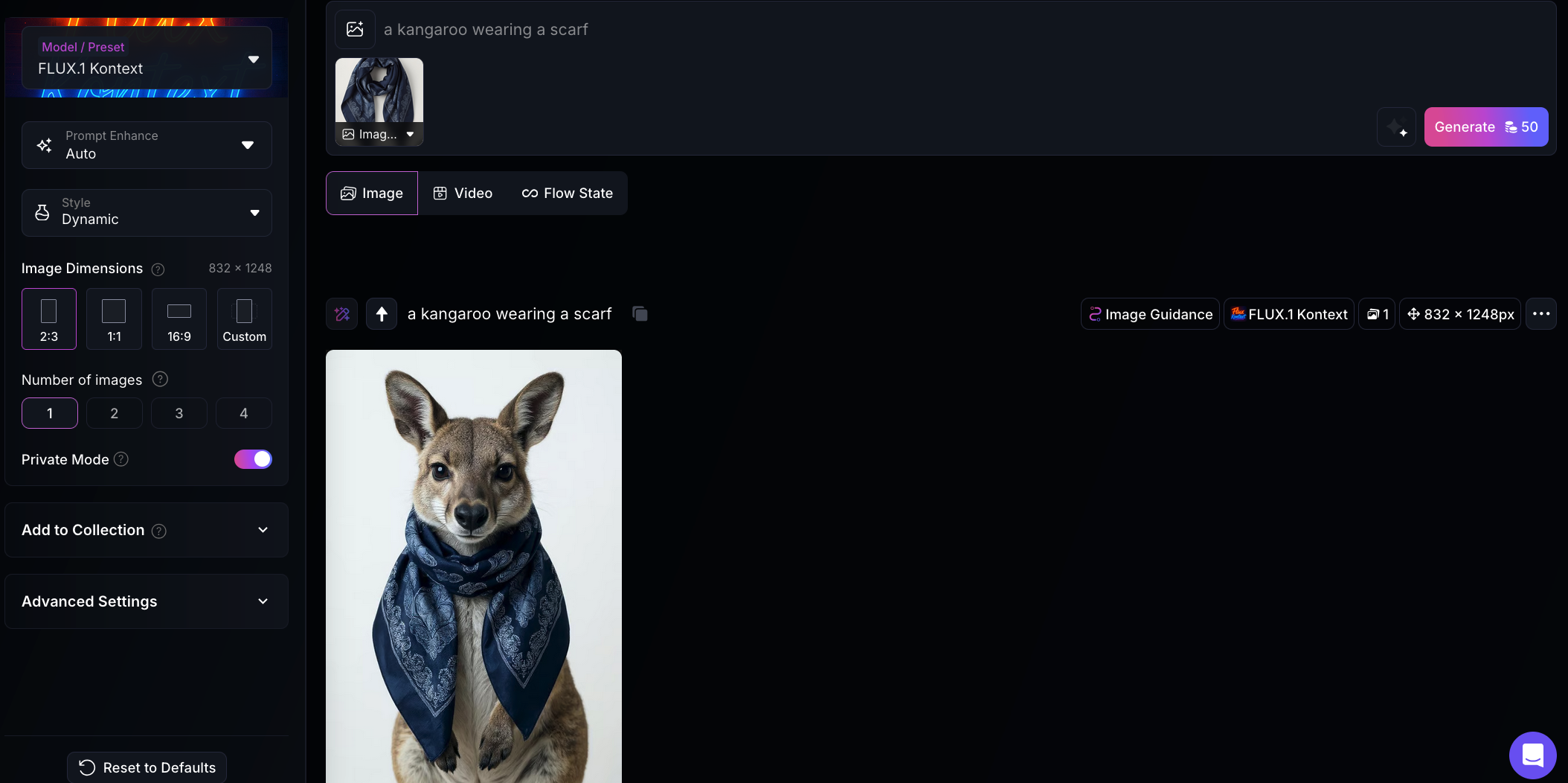Expand the Add to Collection section
Viewport: 1568px width, 783px height.
tap(147, 530)
